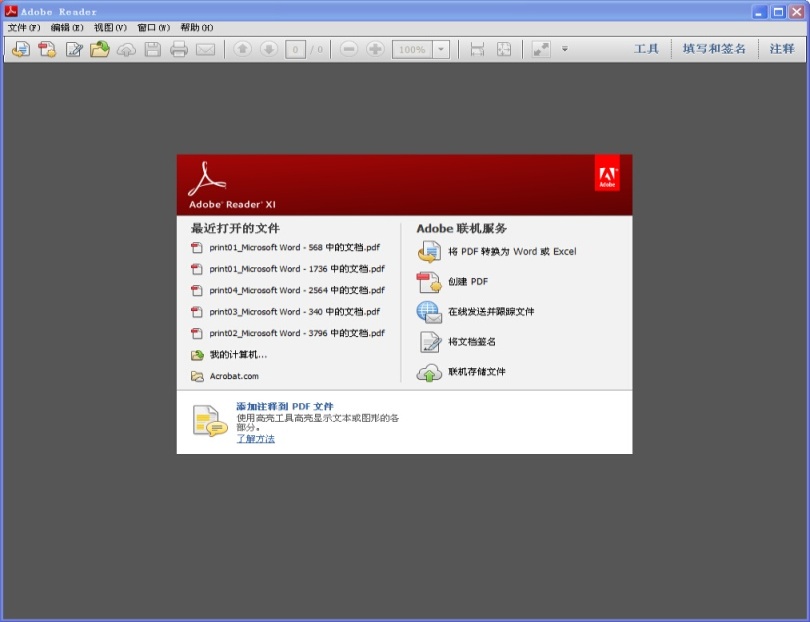Viewport: 810px width, 622px height.
Task: Click icon beside 将 PDF 转换为 Word
Action: (429, 252)
